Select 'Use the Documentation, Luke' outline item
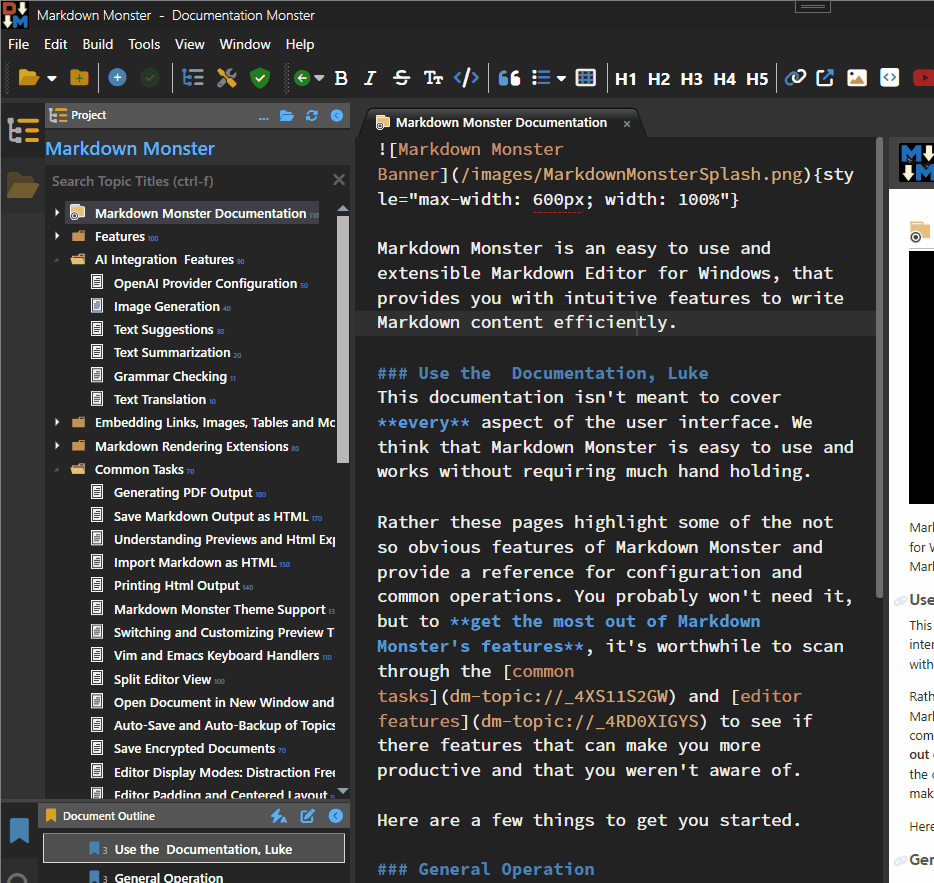934x883 pixels. click(194, 849)
